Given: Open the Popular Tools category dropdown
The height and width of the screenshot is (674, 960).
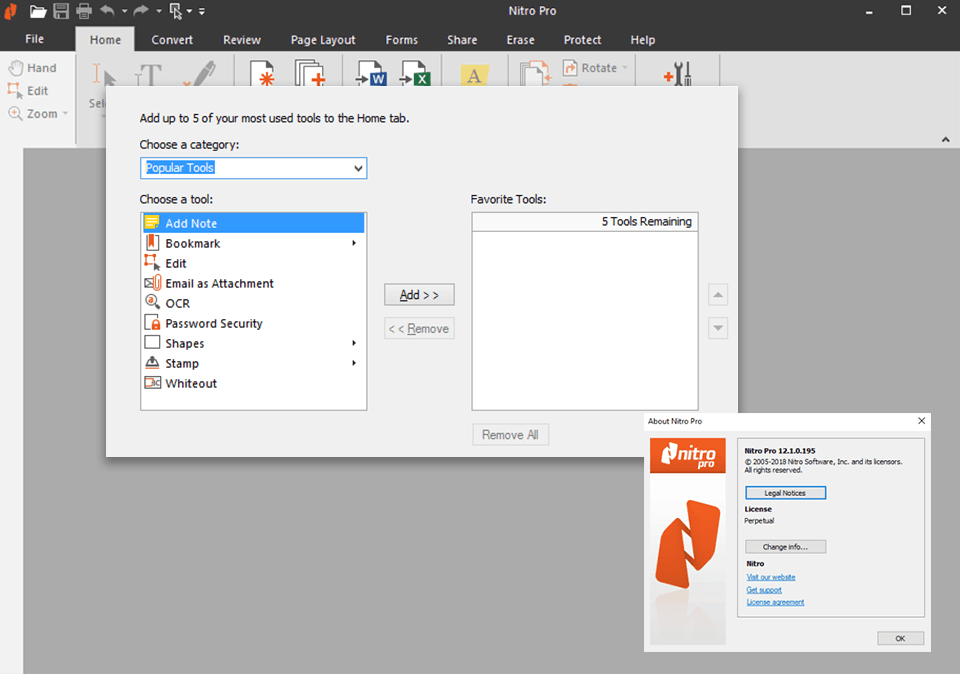Looking at the screenshot, I should [x=358, y=168].
